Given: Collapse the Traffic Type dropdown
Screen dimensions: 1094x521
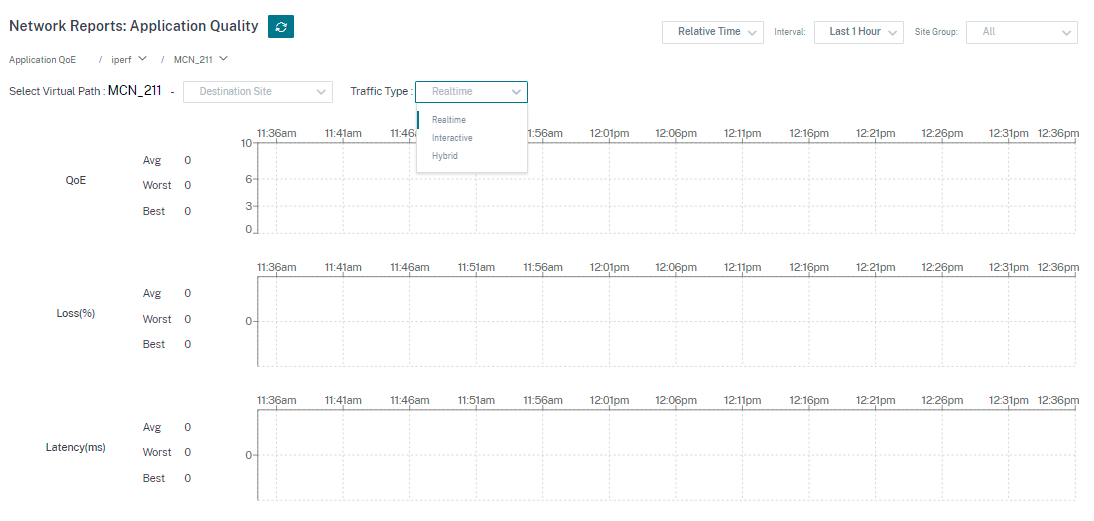Looking at the screenshot, I should [x=472, y=91].
